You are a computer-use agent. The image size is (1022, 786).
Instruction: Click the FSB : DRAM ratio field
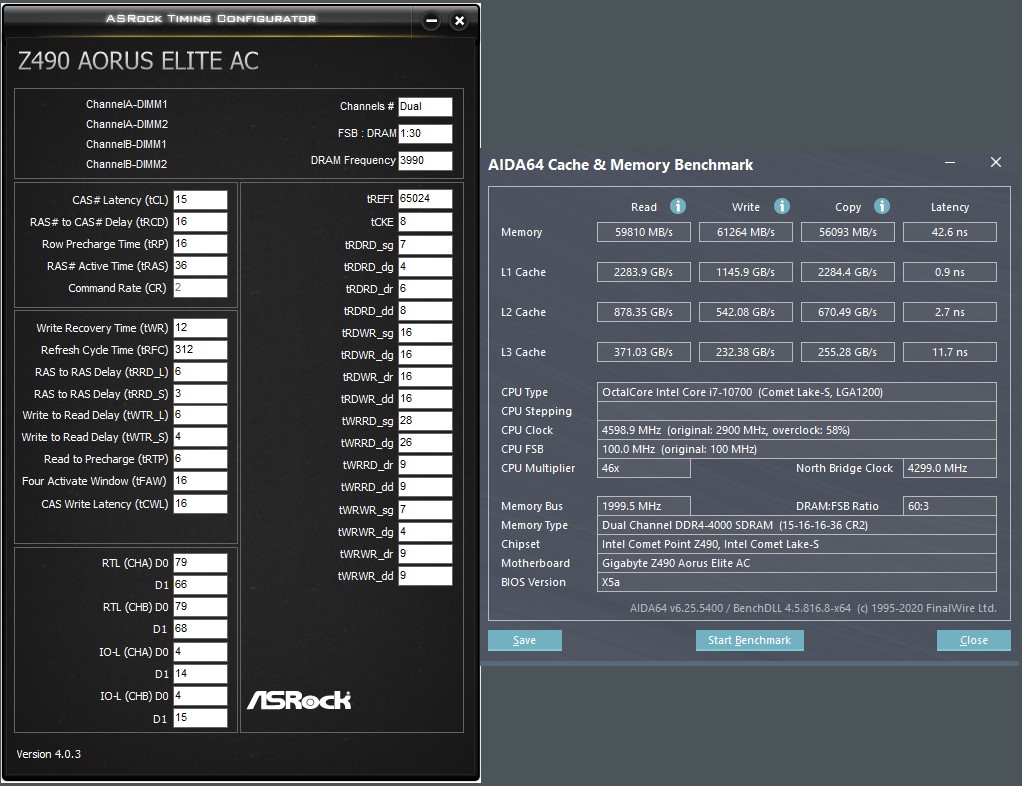(425, 134)
